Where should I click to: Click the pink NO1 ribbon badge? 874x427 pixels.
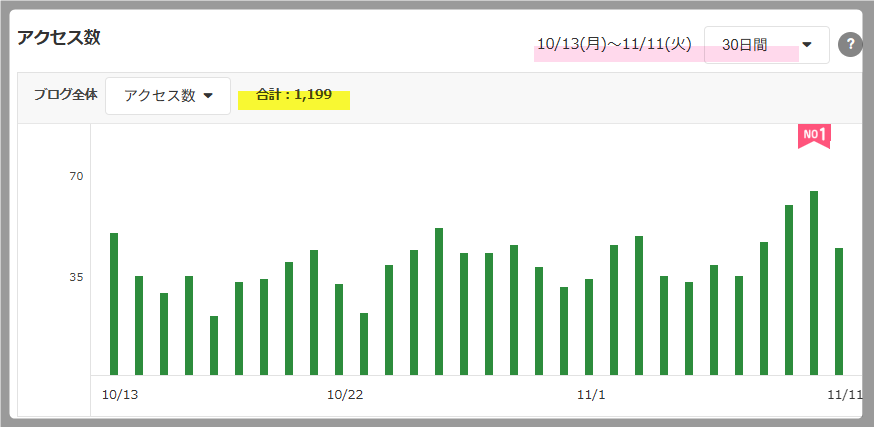point(814,136)
